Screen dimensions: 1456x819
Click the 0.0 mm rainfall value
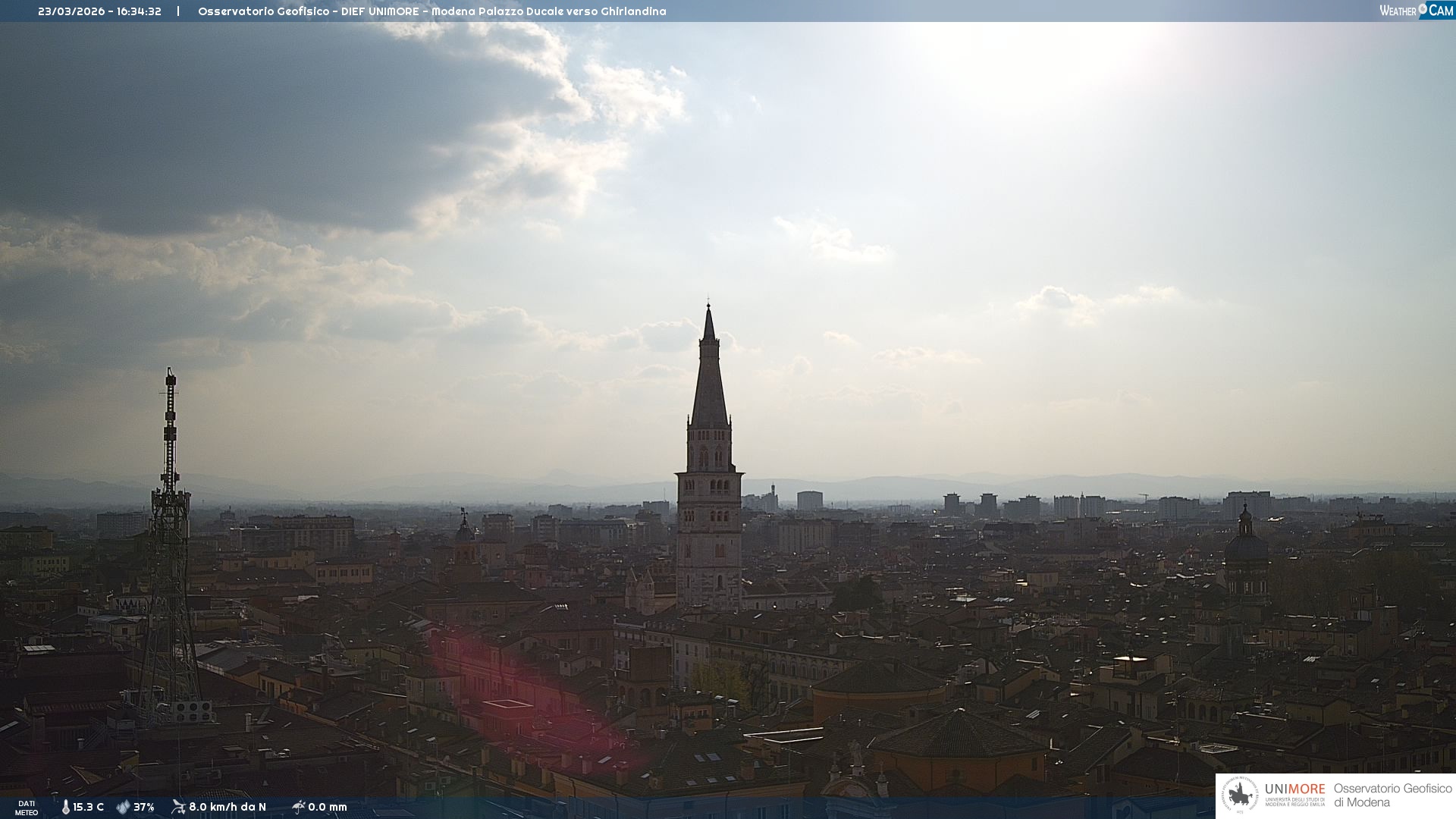pos(328,807)
